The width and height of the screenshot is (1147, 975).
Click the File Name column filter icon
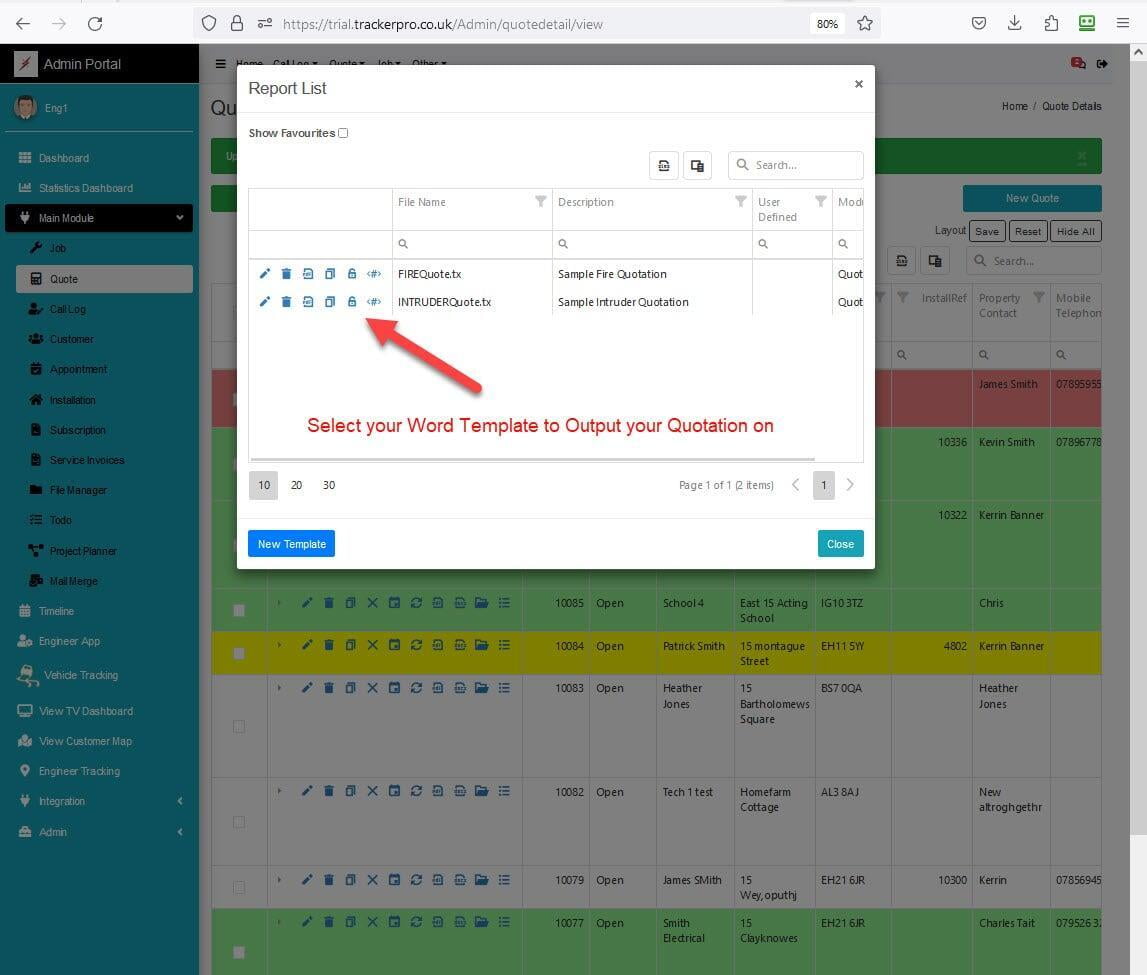pyautogui.click(x=540, y=202)
